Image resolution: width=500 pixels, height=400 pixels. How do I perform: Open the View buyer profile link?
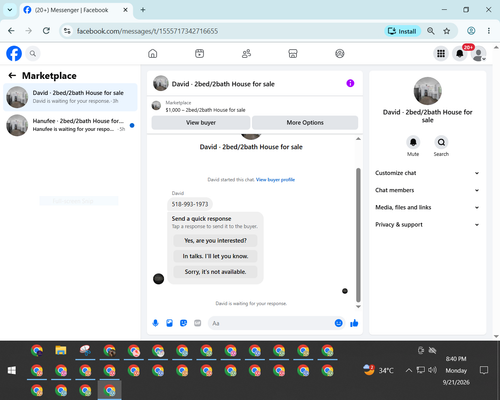click(x=275, y=180)
